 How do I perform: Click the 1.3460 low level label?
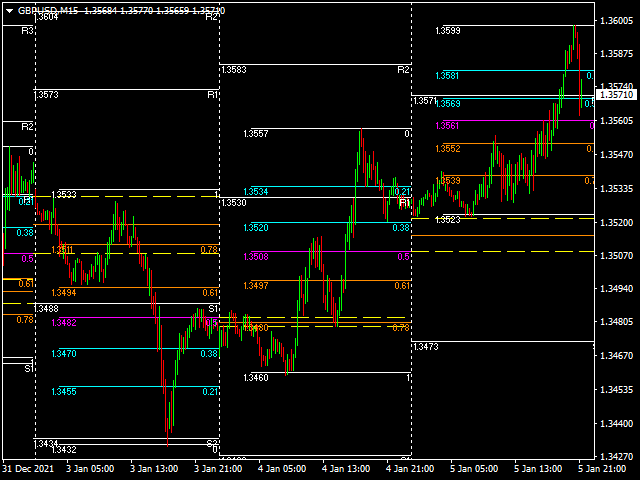coord(256,378)
